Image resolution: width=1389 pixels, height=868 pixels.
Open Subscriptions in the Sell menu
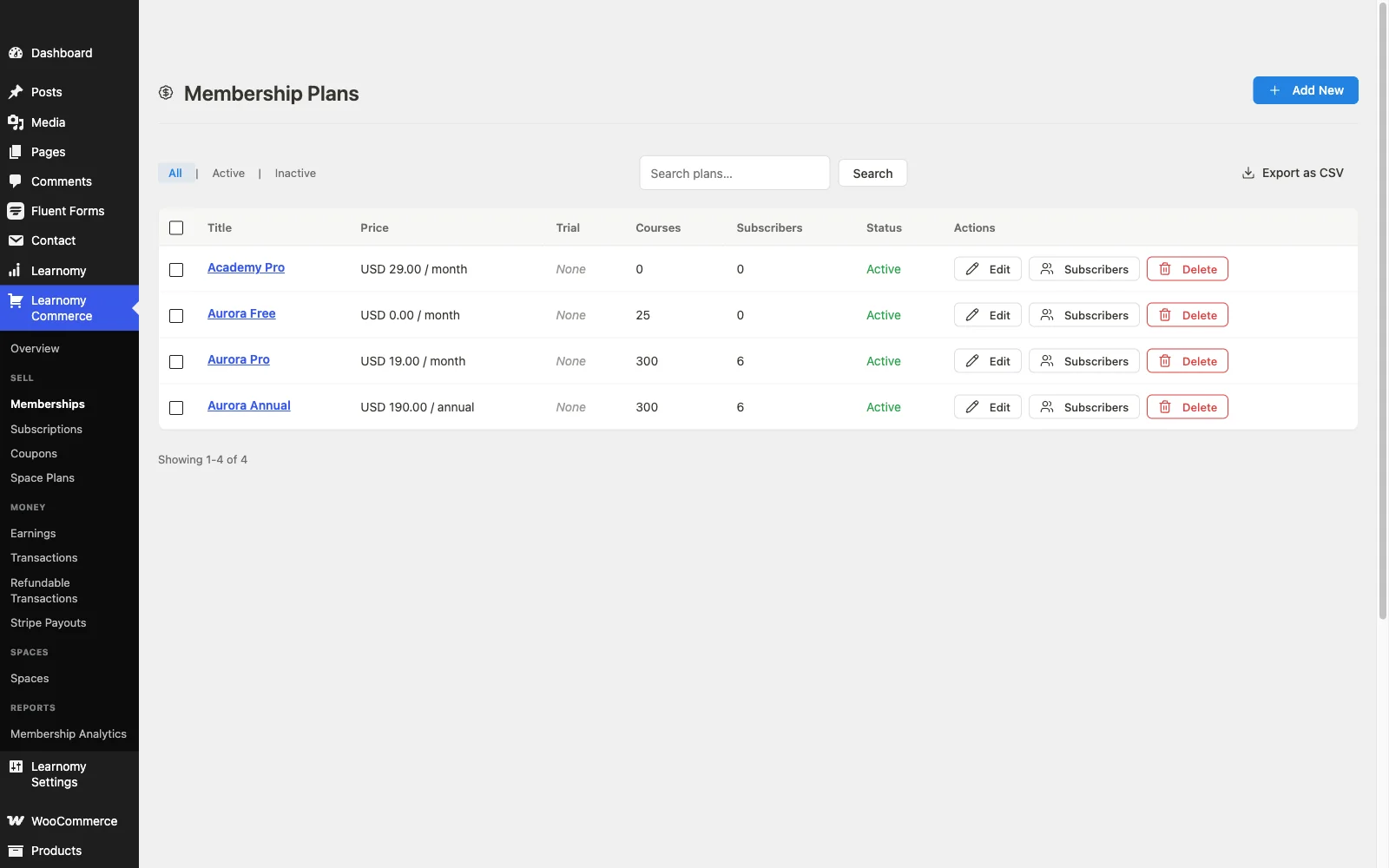coord(46,430)
